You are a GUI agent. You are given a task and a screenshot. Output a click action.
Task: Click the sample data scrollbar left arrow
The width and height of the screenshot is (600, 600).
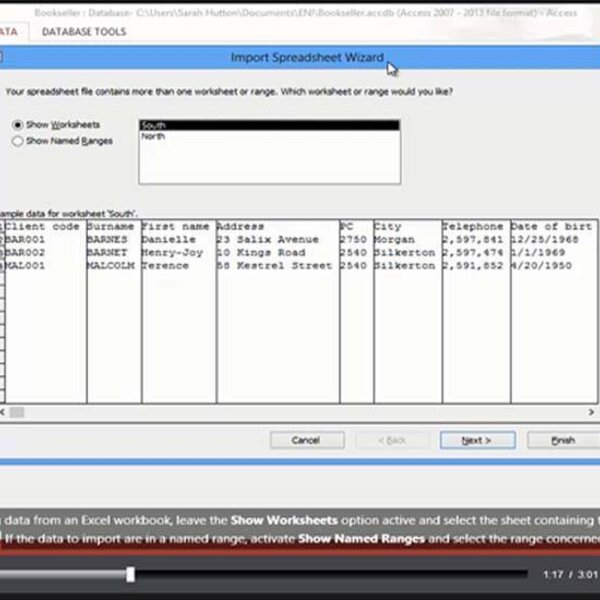5,411
